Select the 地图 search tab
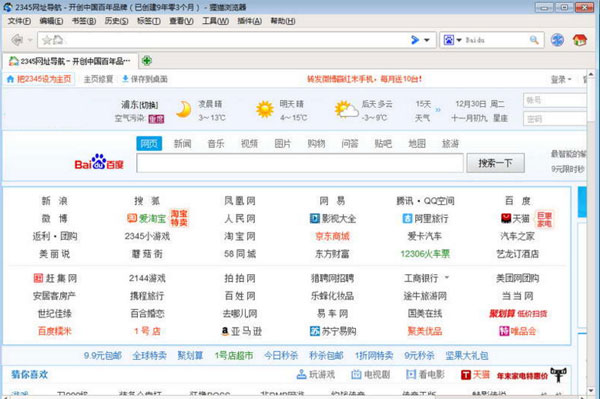The width and height of the screenshot is (600, 399). 417,143
